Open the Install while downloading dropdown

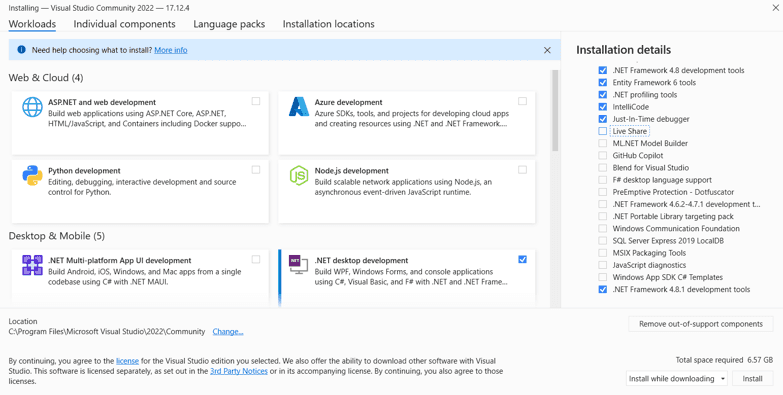677,379
